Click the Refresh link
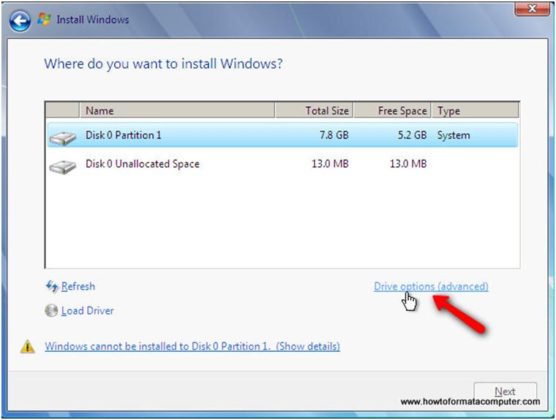This screenshot has width=556, height=420. (x=78, y=286)
